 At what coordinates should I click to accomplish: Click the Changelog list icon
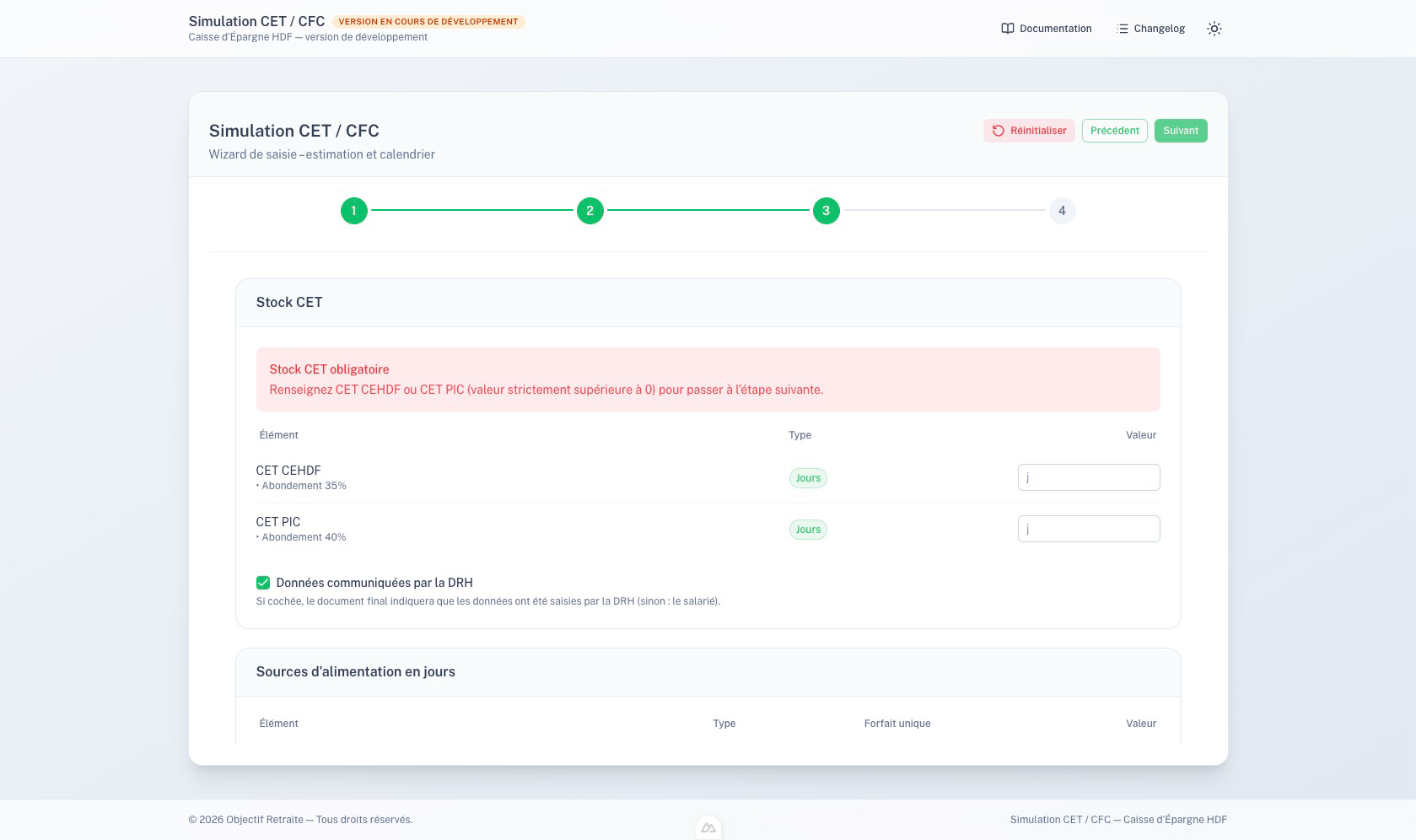point(1122,29)
